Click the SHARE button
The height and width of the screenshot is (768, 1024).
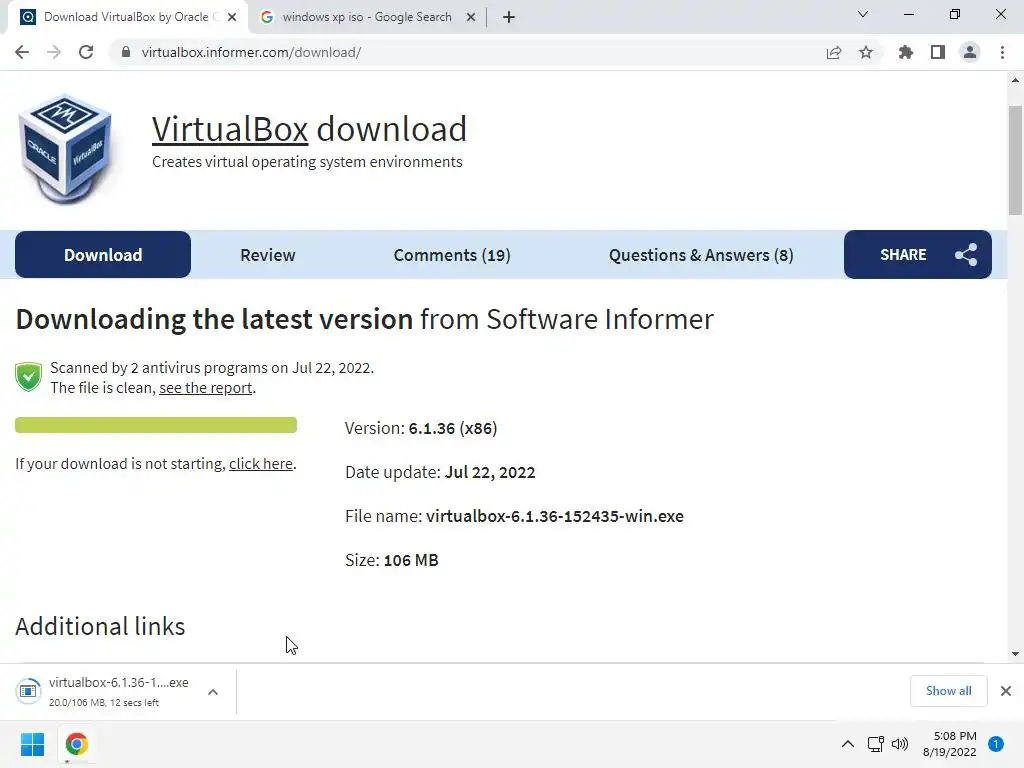click(x=918, y=255)
